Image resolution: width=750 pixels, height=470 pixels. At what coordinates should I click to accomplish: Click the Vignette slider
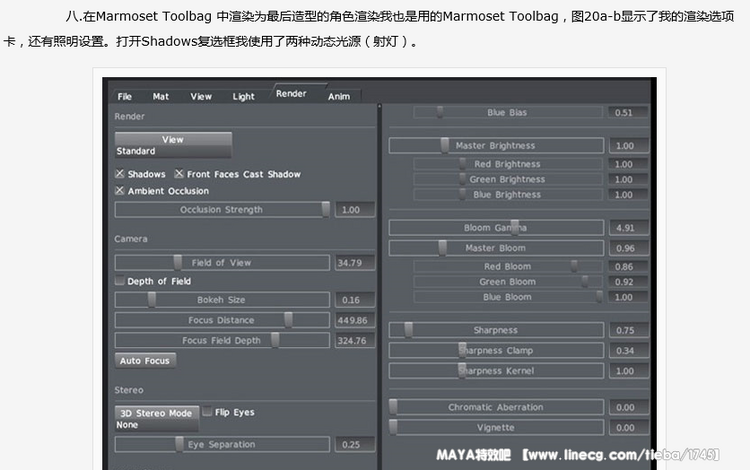coord(495,428)
